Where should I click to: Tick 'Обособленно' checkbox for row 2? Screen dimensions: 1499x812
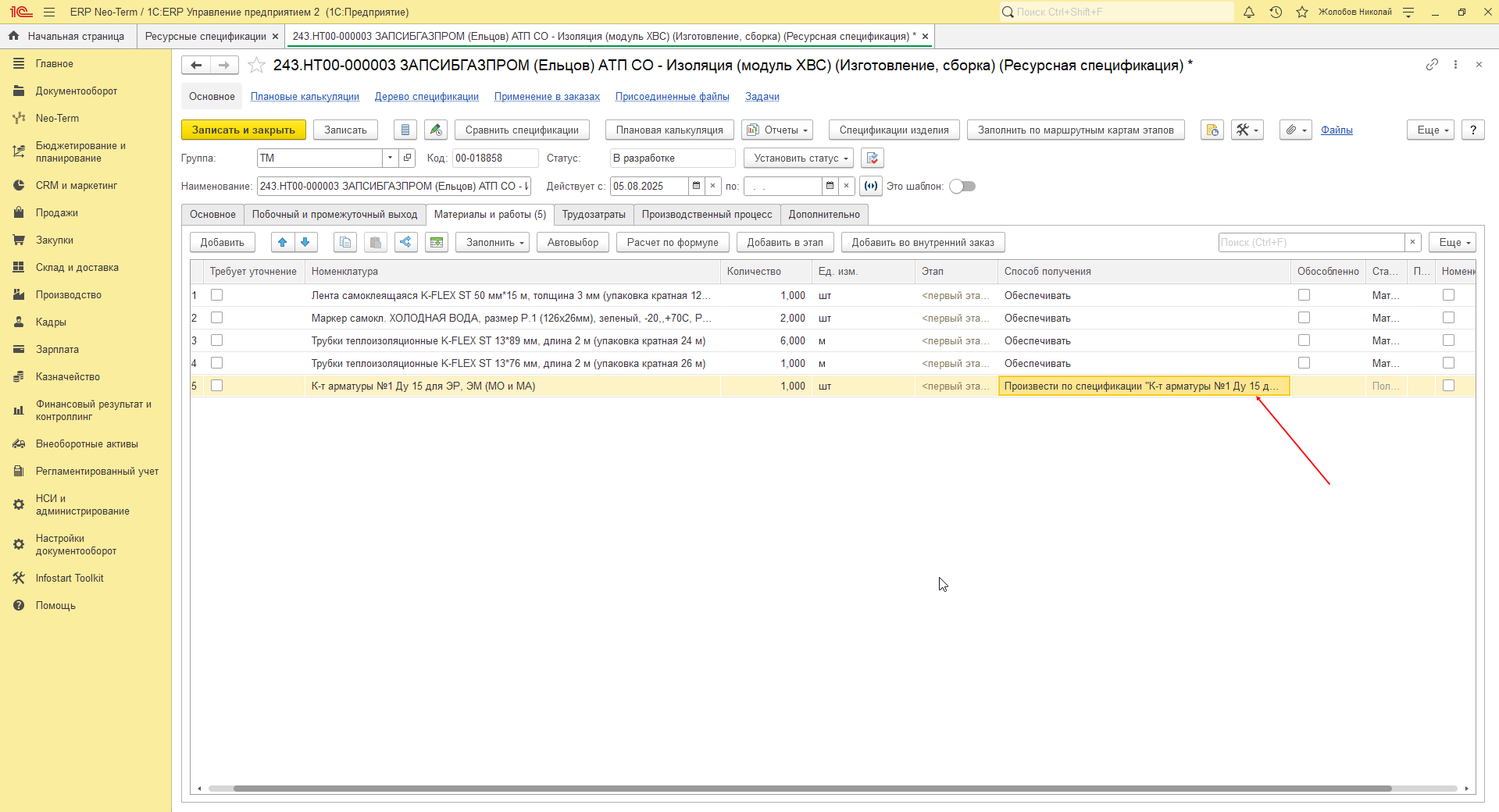tap(1304, 318)
